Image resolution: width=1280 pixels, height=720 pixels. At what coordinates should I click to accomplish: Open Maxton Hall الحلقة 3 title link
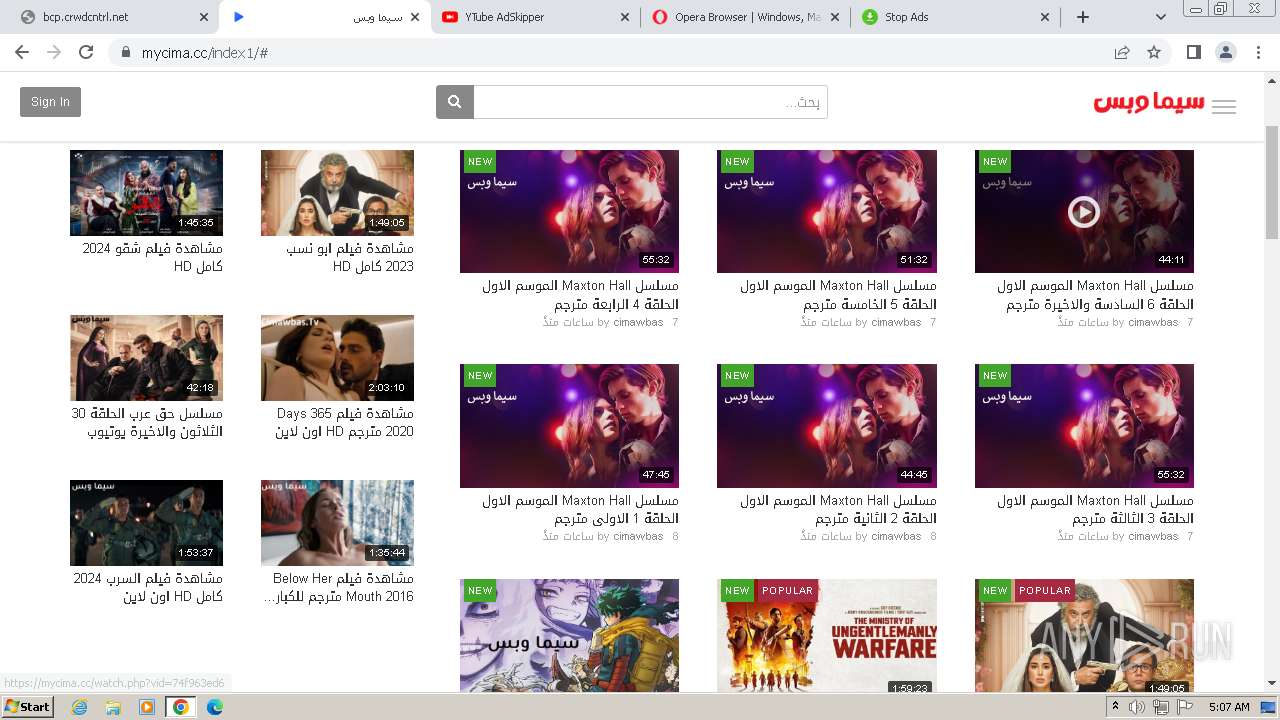tap(1095, 509)
